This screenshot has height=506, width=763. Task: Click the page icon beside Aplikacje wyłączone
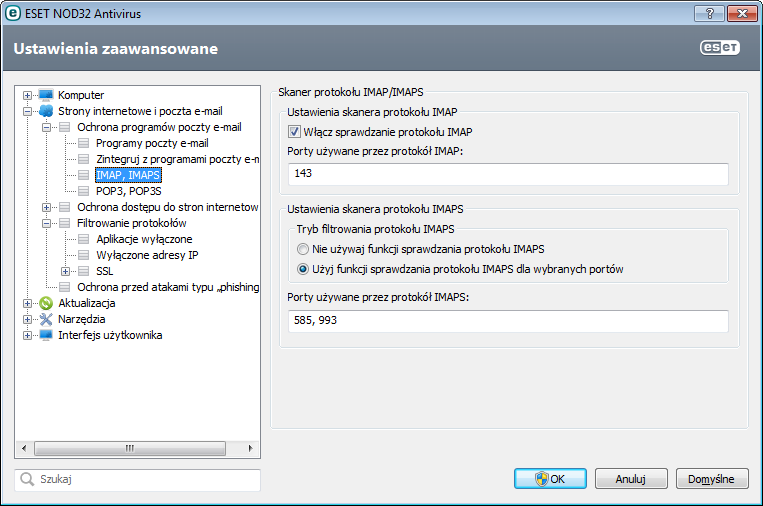(x=84, y=239)
